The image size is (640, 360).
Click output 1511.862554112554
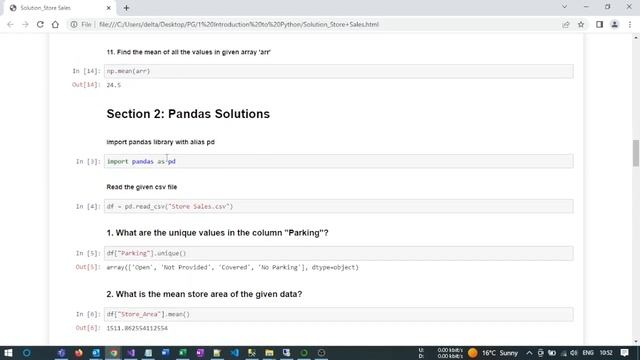point(137,328)
